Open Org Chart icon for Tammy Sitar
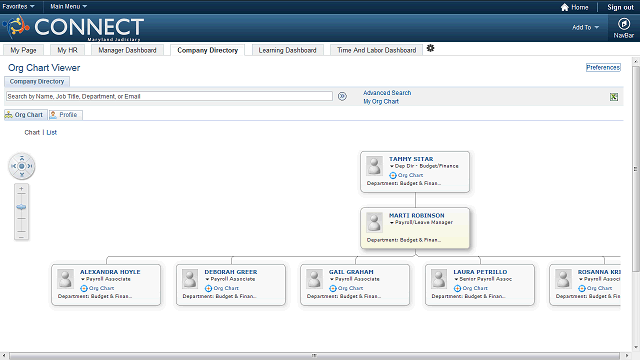This screenshot has height=360, width=640. pos(393,175)
